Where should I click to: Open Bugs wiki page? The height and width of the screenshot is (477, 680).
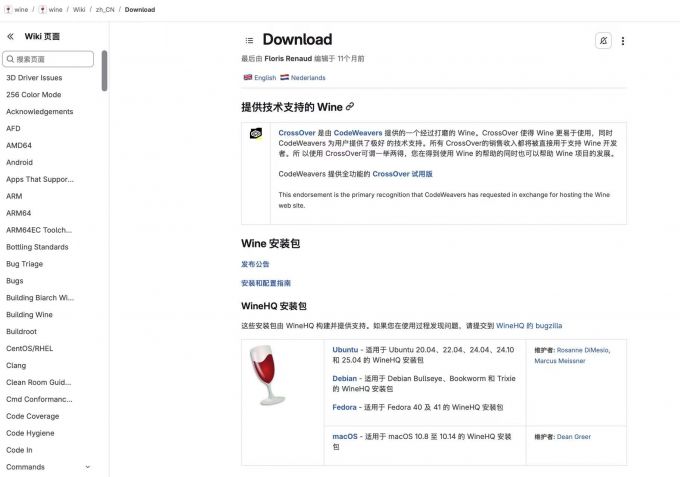[x=15, y=281]
